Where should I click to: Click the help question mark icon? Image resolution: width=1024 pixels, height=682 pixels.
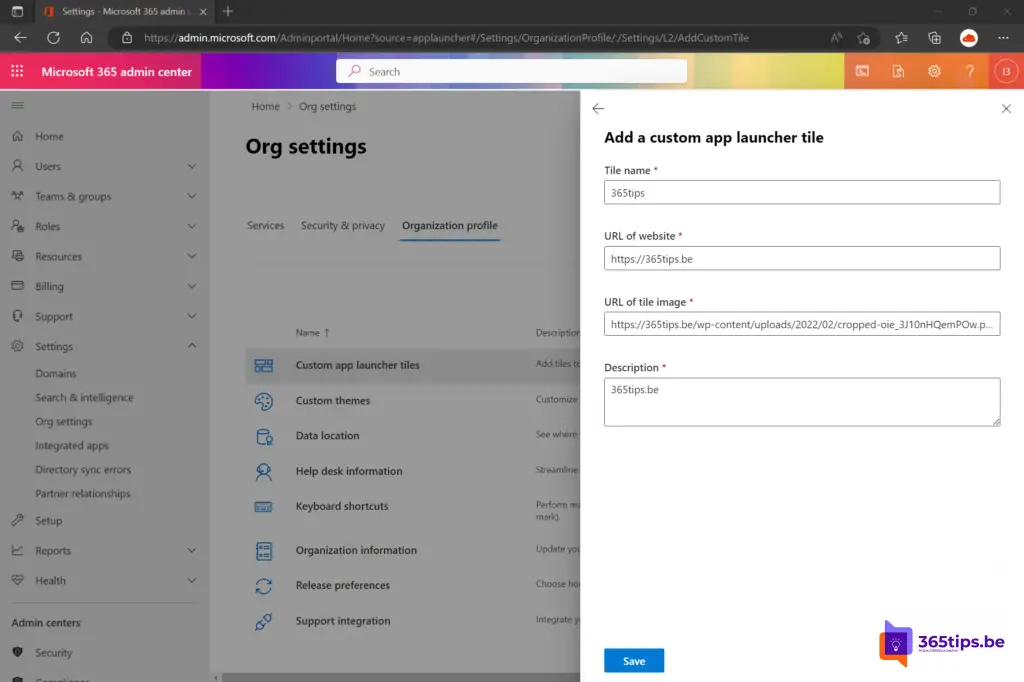[970, 71]
